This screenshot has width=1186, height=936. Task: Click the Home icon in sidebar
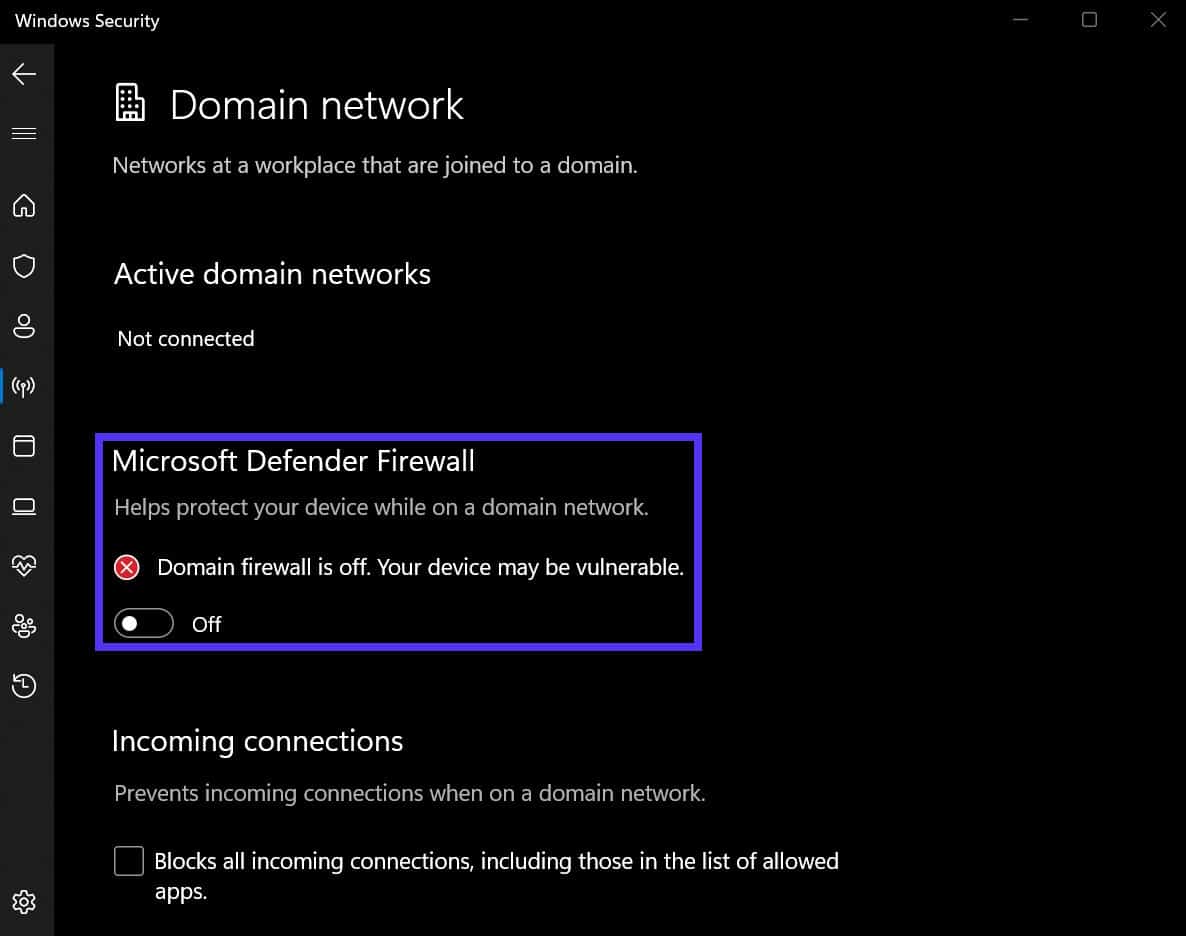tap(24, 206)
